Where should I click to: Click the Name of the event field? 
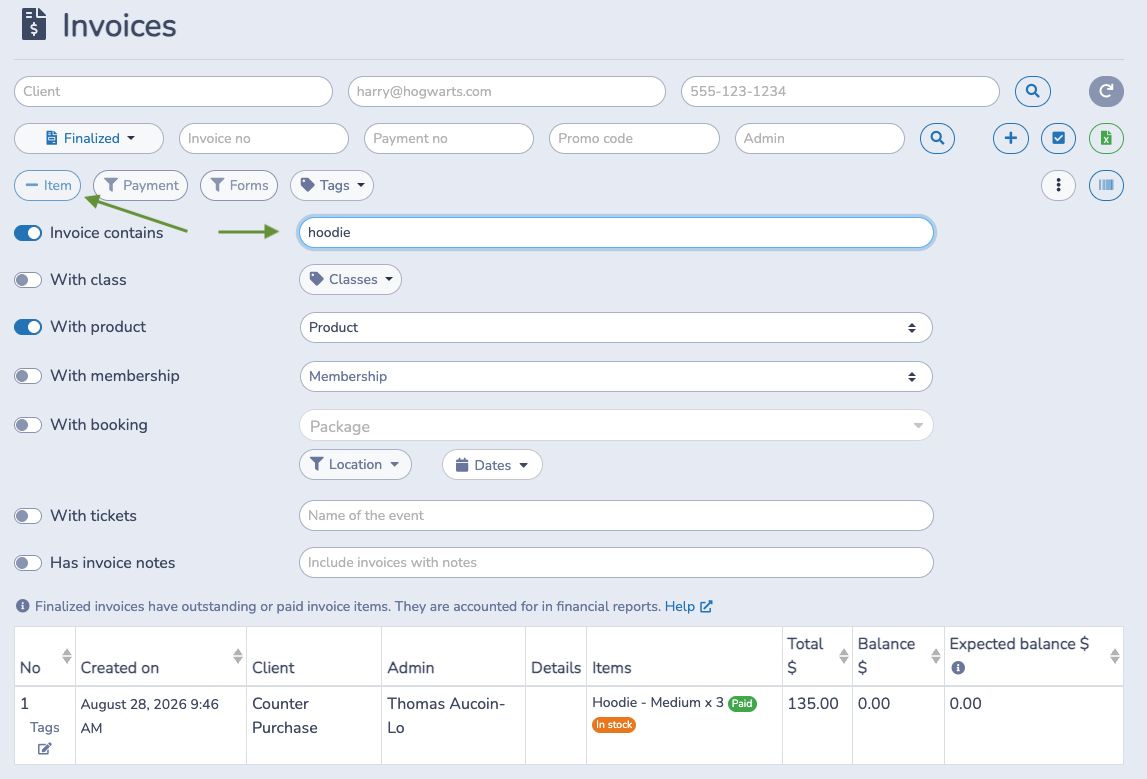616,516
